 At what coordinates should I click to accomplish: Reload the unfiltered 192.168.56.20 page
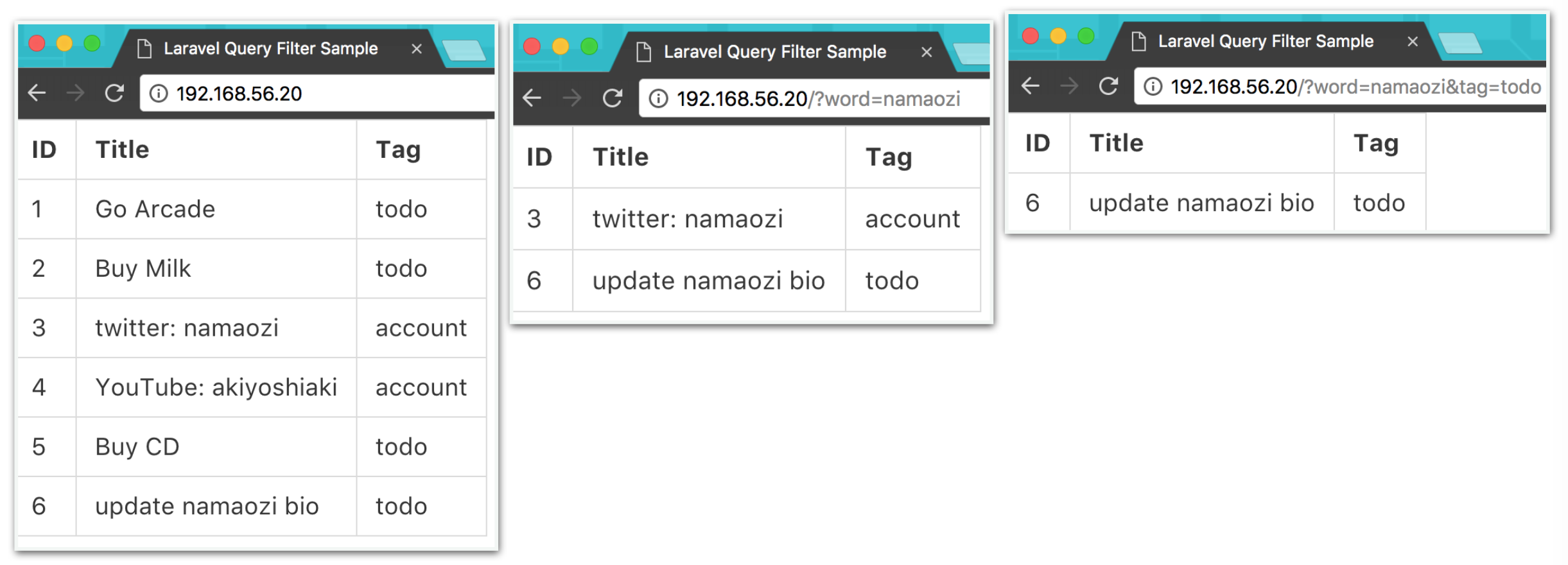pyautogui.click(x=114, y=94)
